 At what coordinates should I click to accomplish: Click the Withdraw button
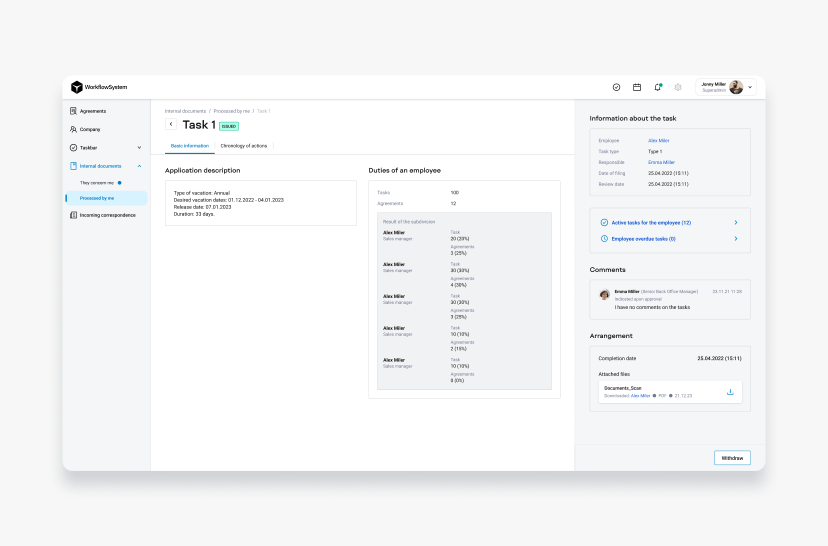(x=732, y=458)
